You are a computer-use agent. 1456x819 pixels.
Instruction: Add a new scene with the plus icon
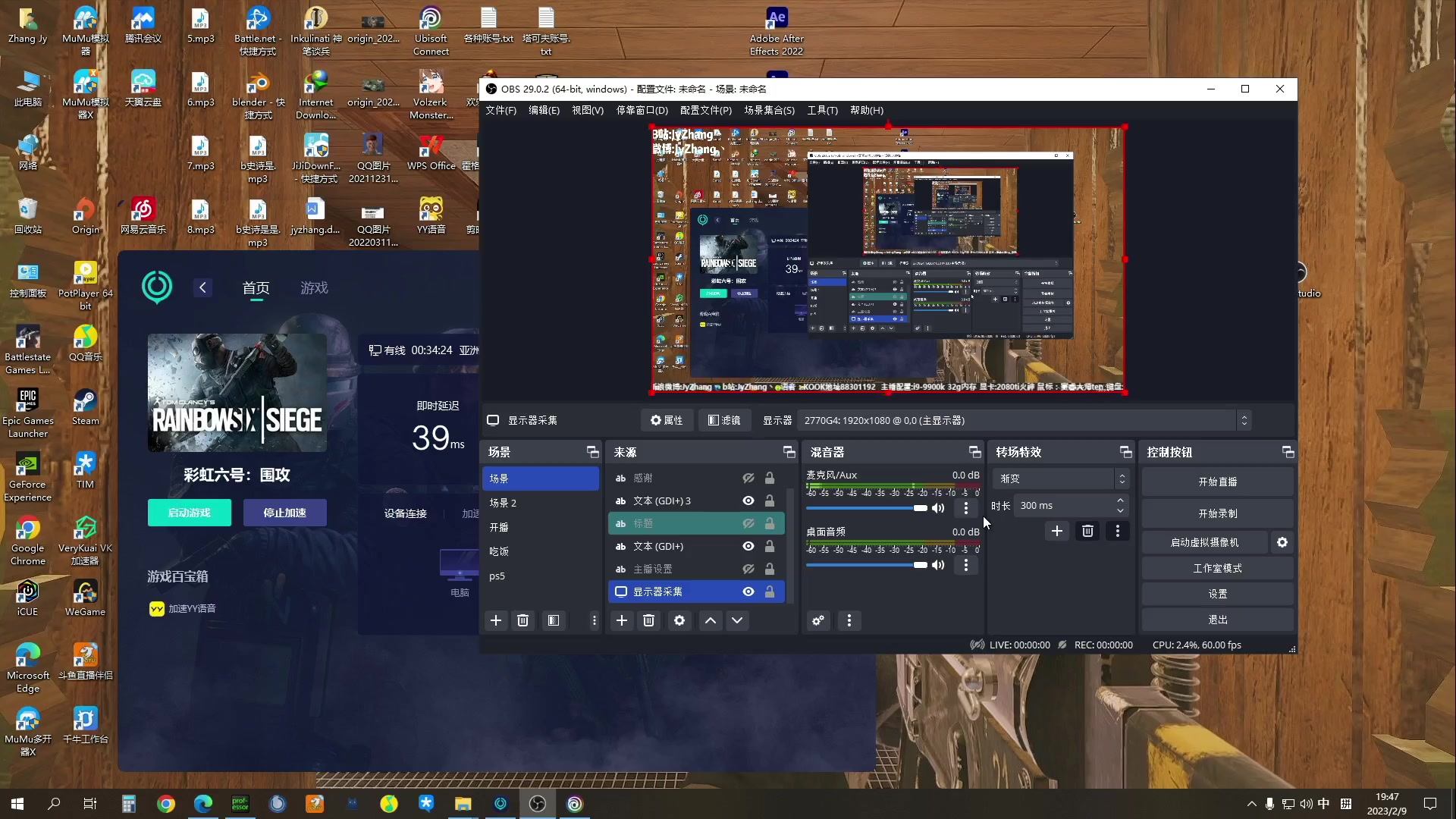(x=496, y=620)
